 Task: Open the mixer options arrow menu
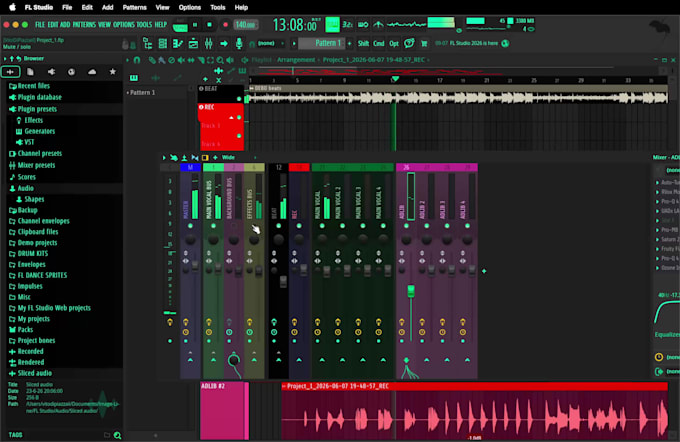click(x=164, y=157)
